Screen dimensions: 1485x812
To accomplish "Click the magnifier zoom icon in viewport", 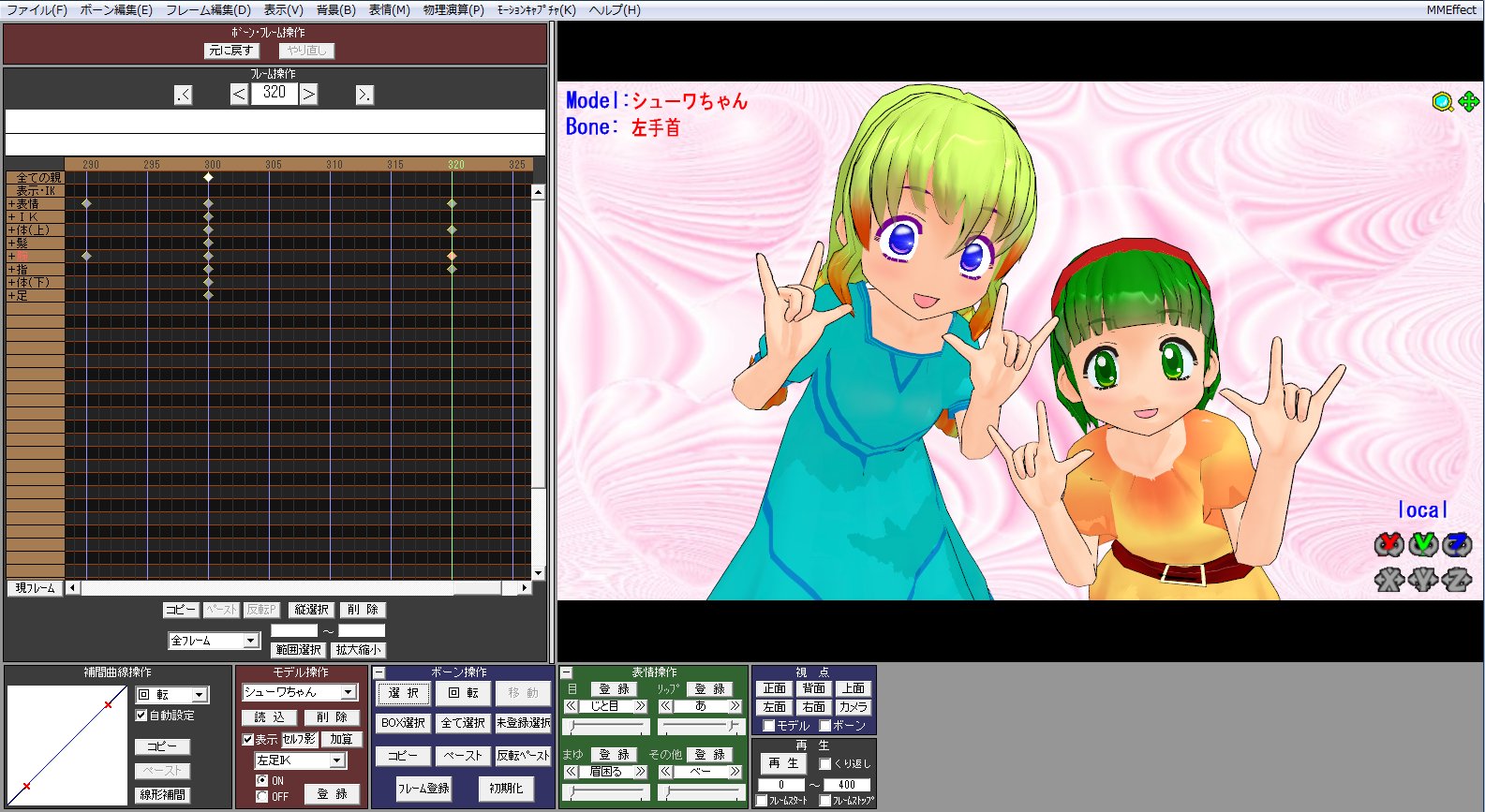I will [1442, 102].
